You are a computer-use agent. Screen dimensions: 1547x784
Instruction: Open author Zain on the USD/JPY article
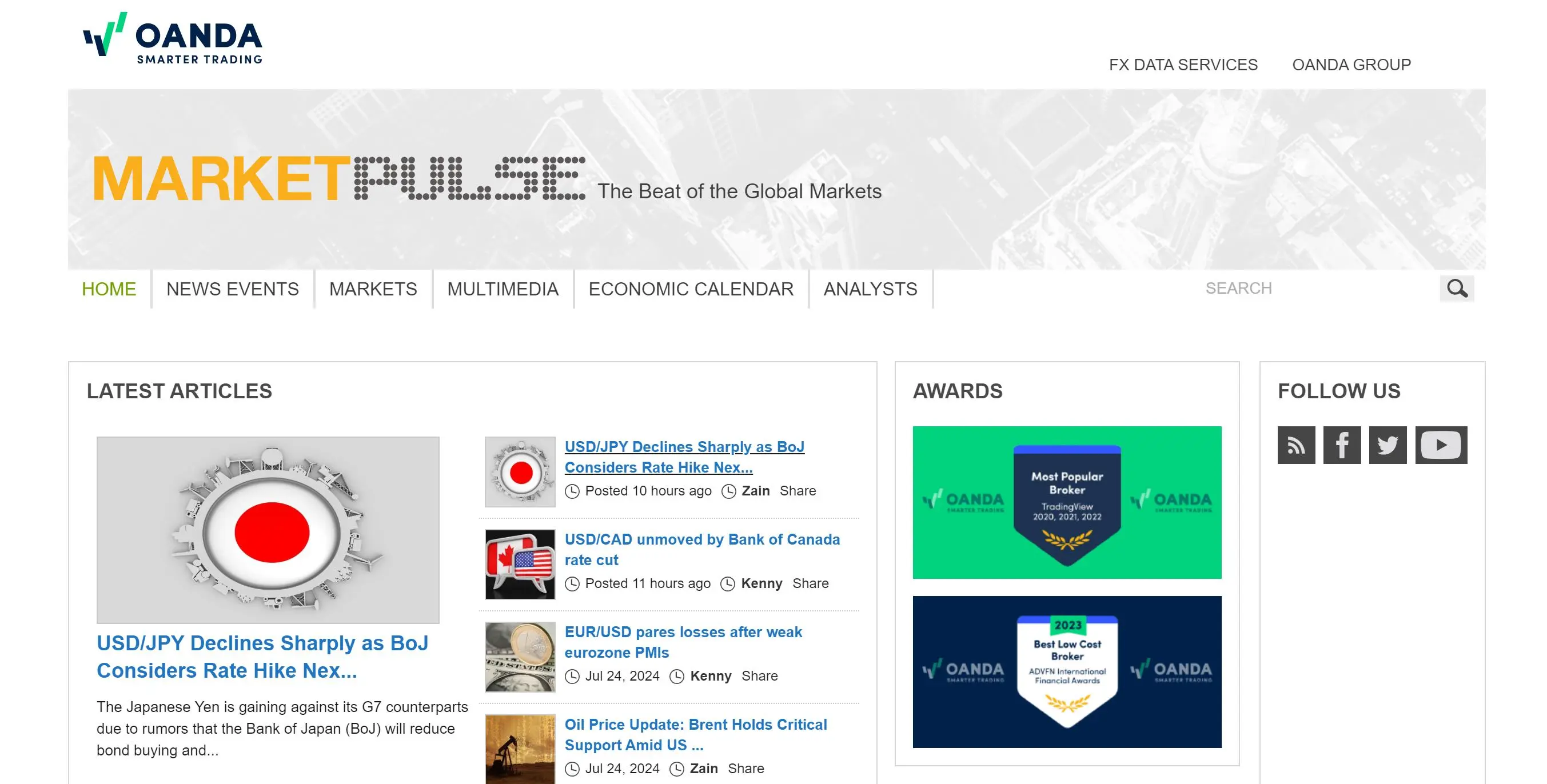(755, 491)
